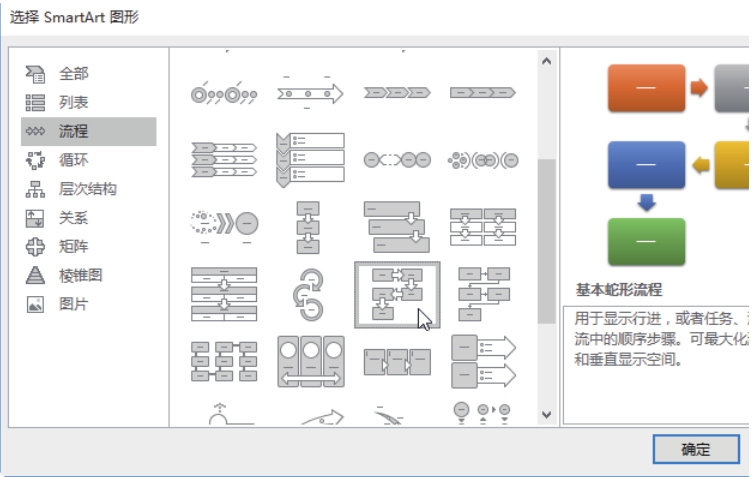The height and width of the screenshot is (477, 753).
Task: Select the three-circle double arrow layout
Action: pyautogui.click(x=311, y=362)
